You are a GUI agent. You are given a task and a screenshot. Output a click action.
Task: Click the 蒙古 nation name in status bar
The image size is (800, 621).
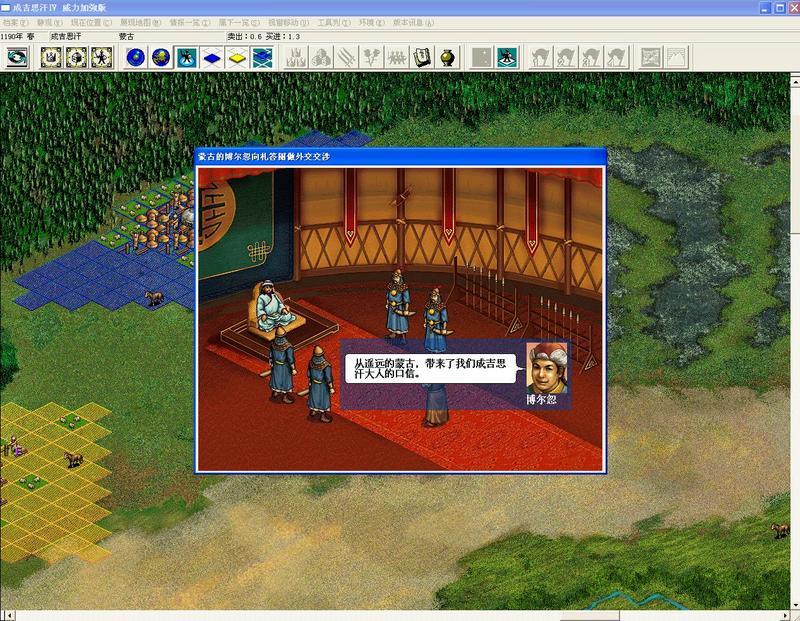coord(127,36)
